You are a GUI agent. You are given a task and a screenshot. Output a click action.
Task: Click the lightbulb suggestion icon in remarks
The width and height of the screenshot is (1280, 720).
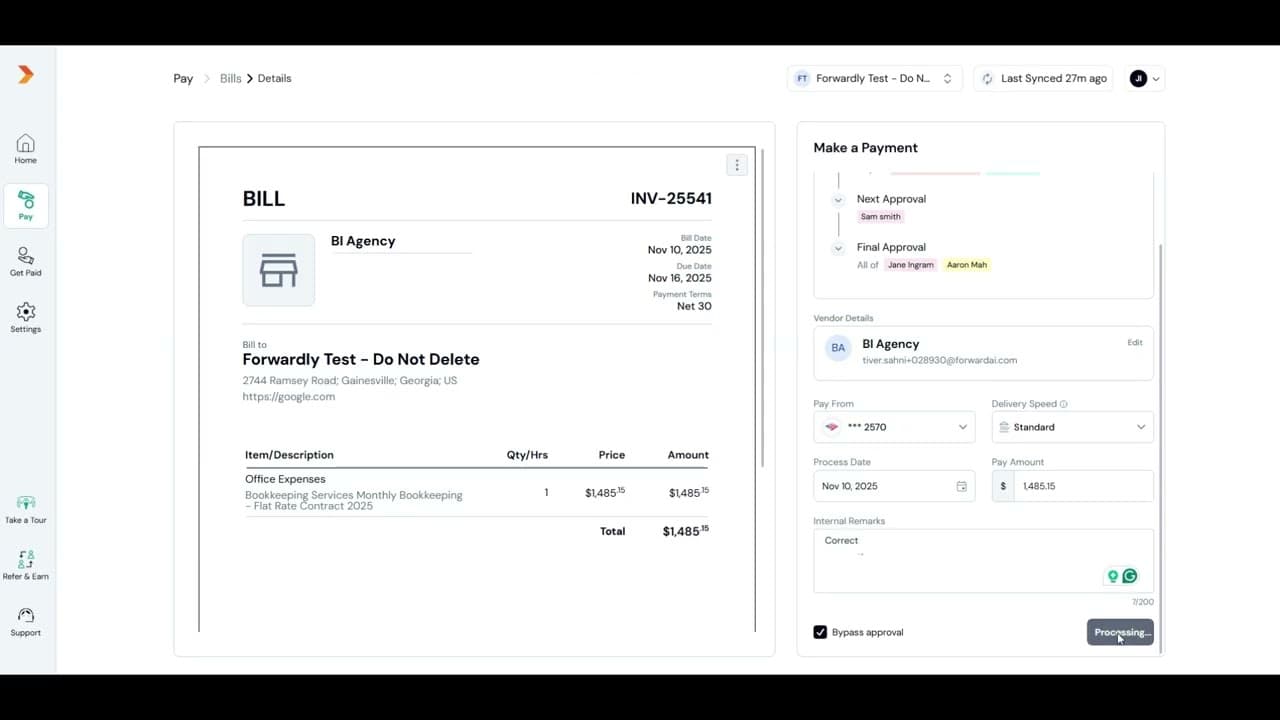tap(1112, 576)
